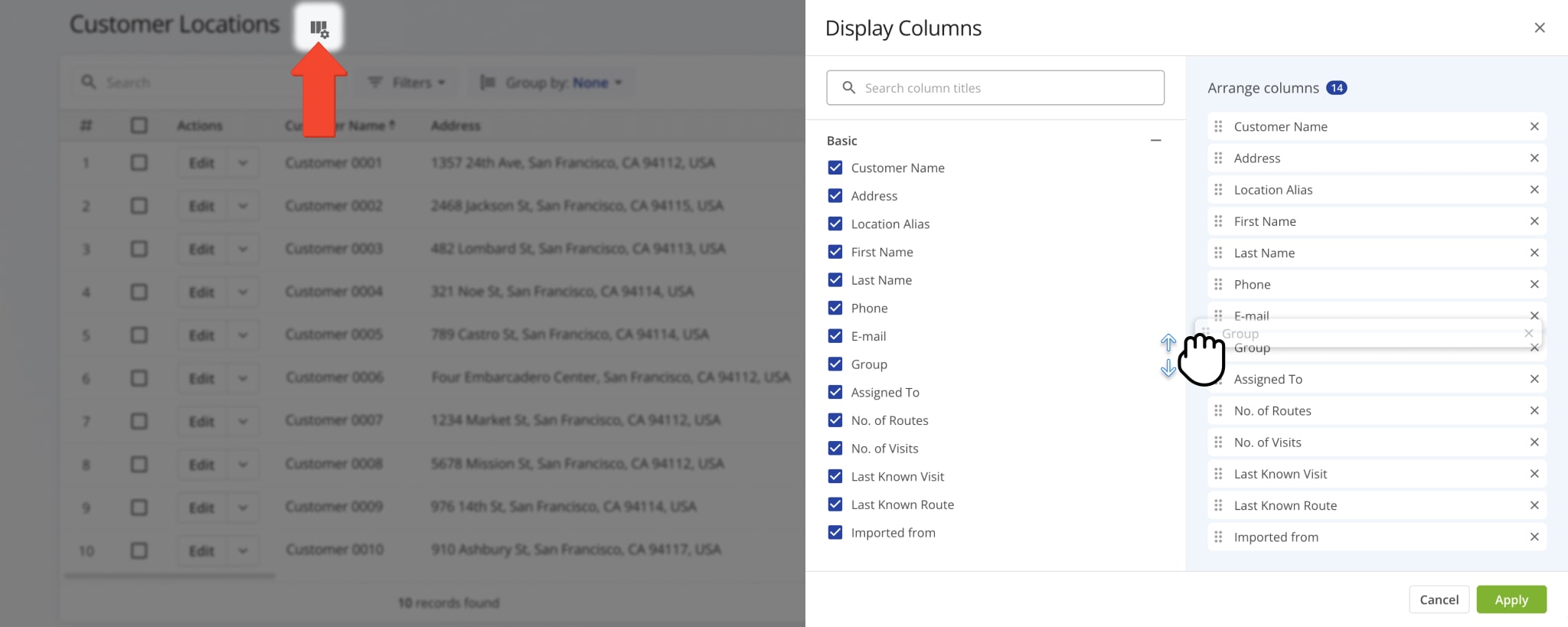Remove the Assigned To arranged column

click(x=1534, y=379)
